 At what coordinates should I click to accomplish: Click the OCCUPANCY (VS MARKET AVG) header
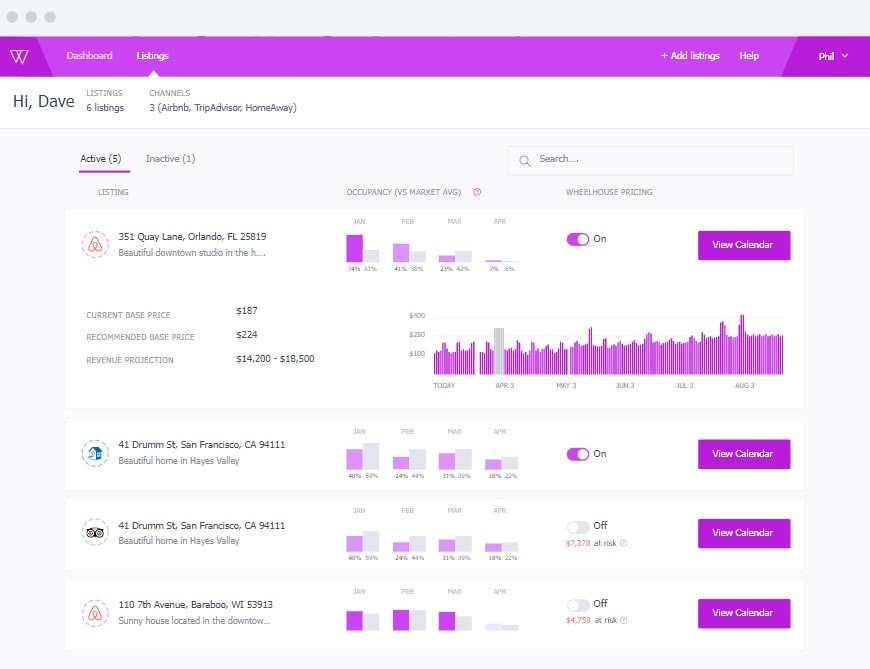[403, 192]
